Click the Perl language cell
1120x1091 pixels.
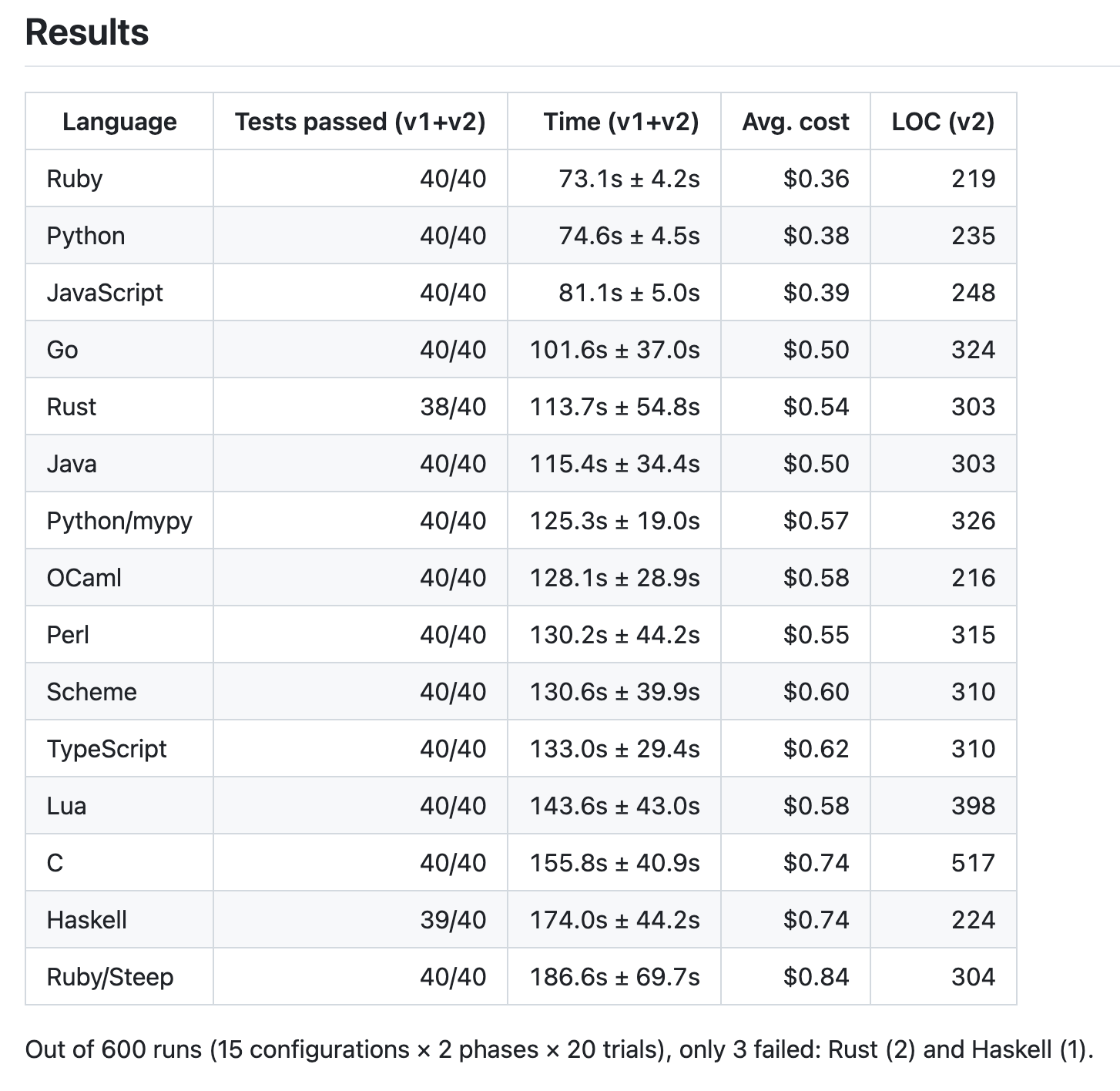tap(119, 635)
